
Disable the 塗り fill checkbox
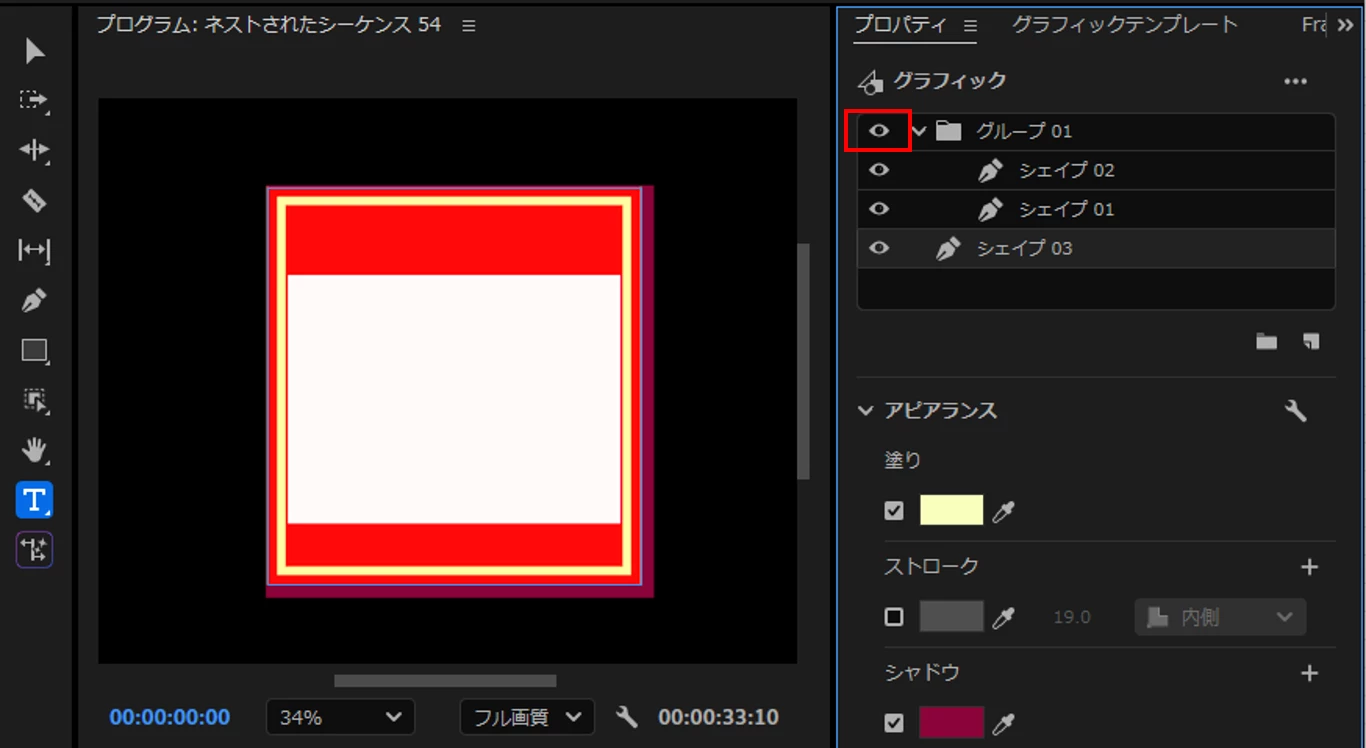point(894,511)
